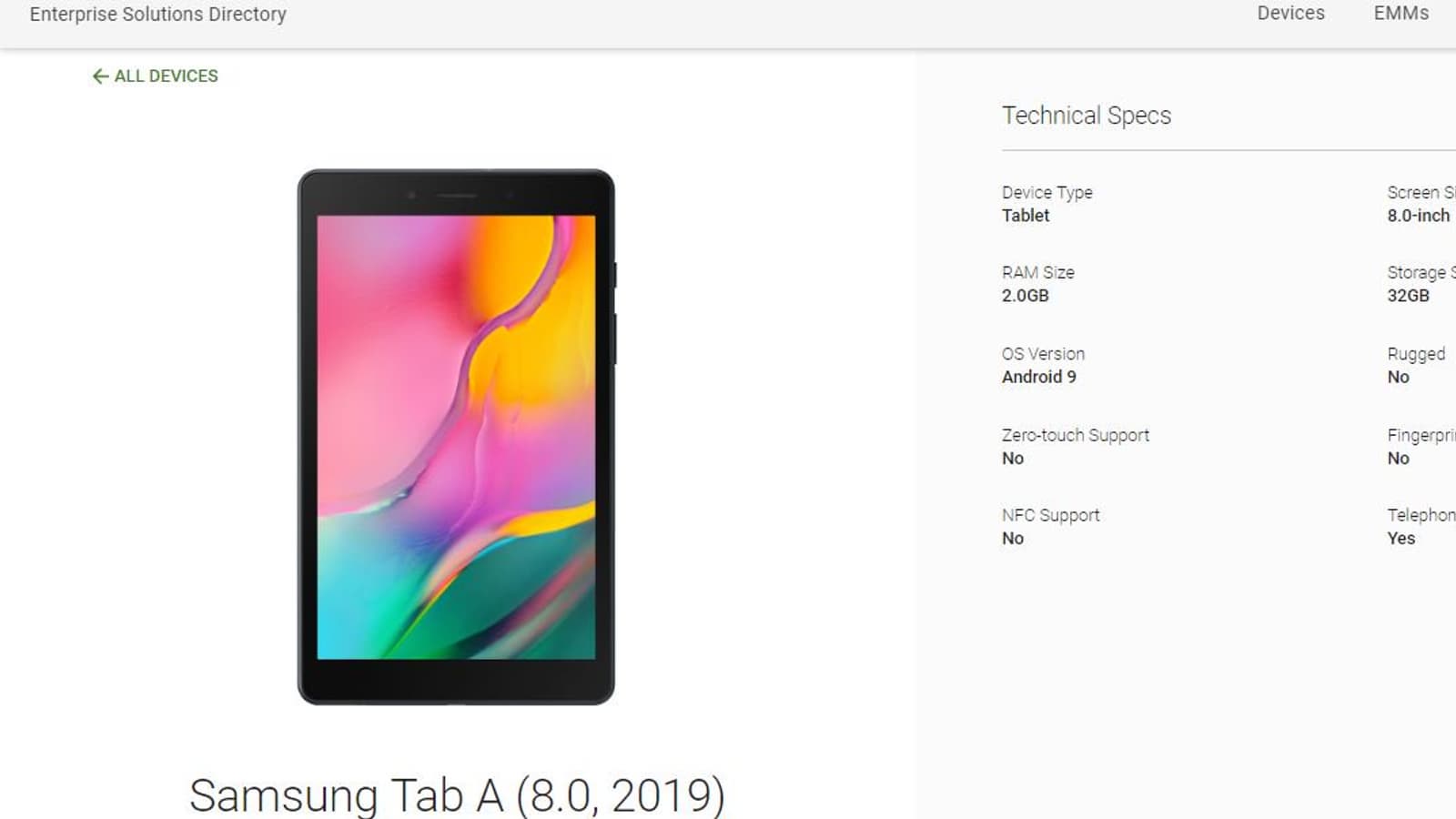
Task: Switch to the EMMs tab
Action: (x=1400, y=14)
